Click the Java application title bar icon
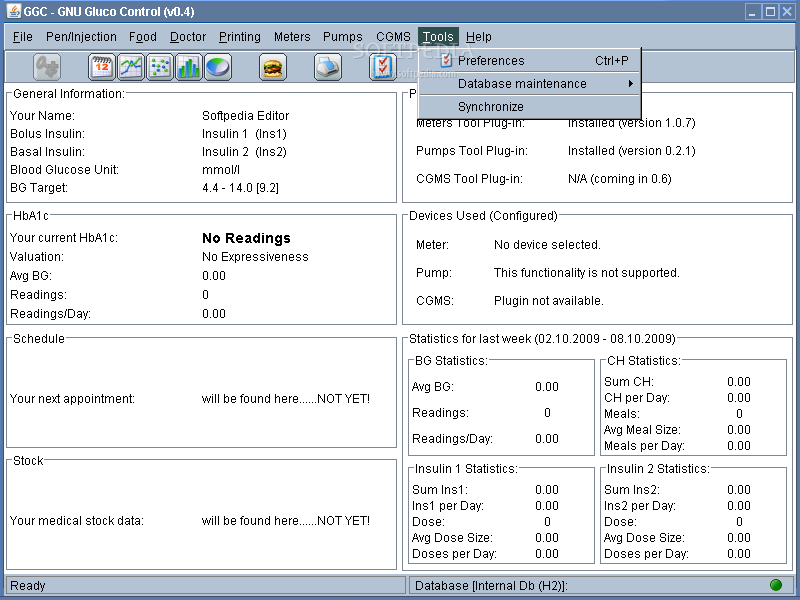 [14, 11]
